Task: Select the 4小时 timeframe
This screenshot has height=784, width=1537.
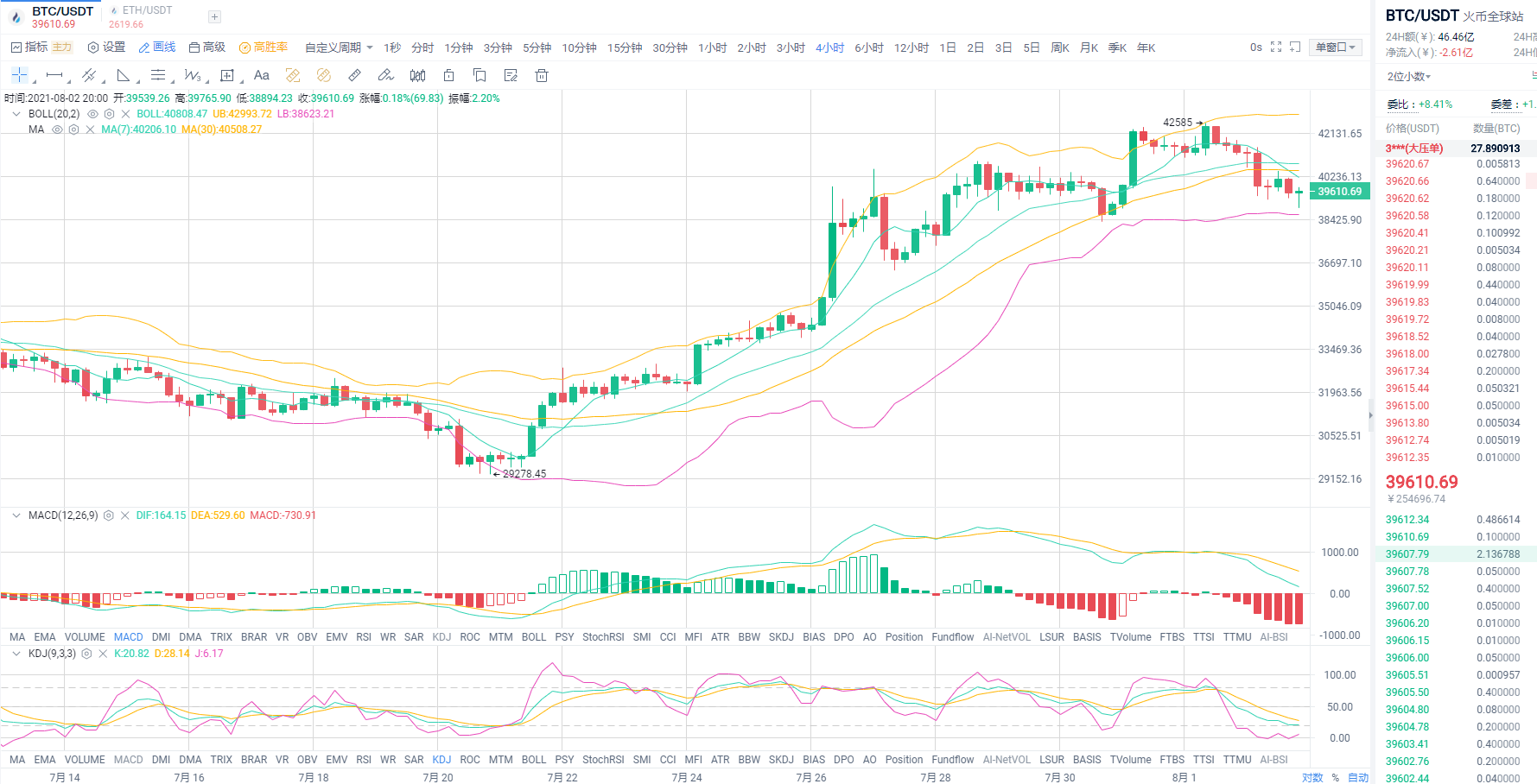Action: click(x=829, y=47)
